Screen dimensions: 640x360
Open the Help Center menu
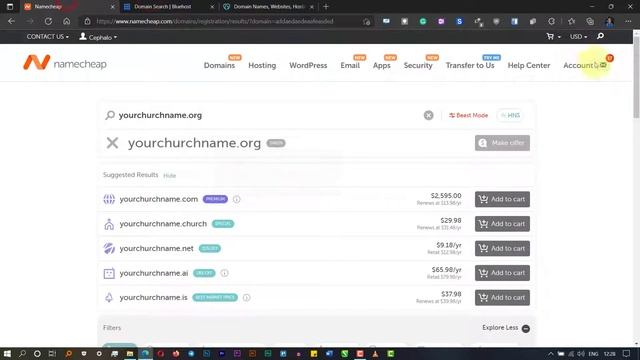(529, 65)
